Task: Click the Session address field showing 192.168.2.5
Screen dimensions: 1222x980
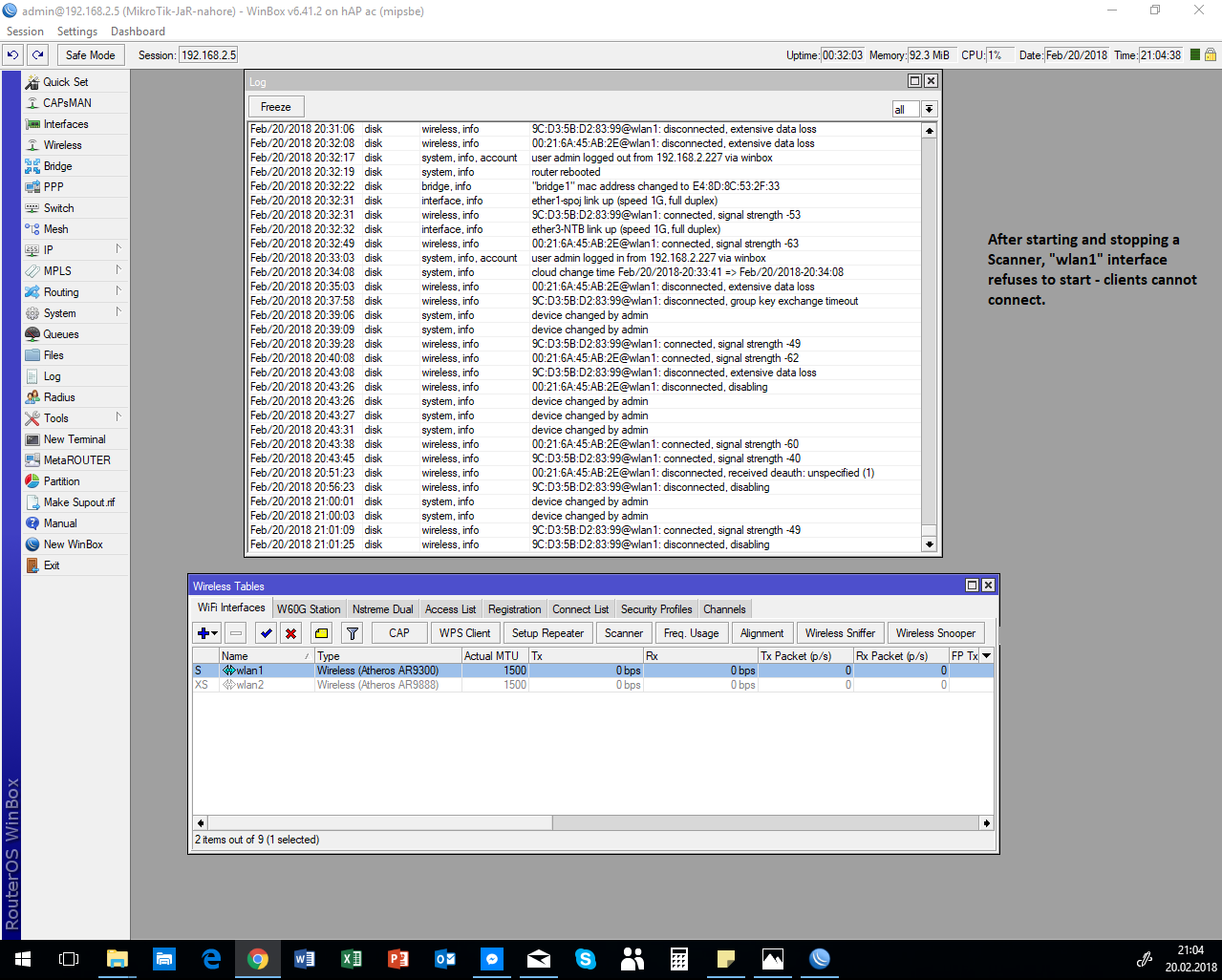Action: point(209,54)
